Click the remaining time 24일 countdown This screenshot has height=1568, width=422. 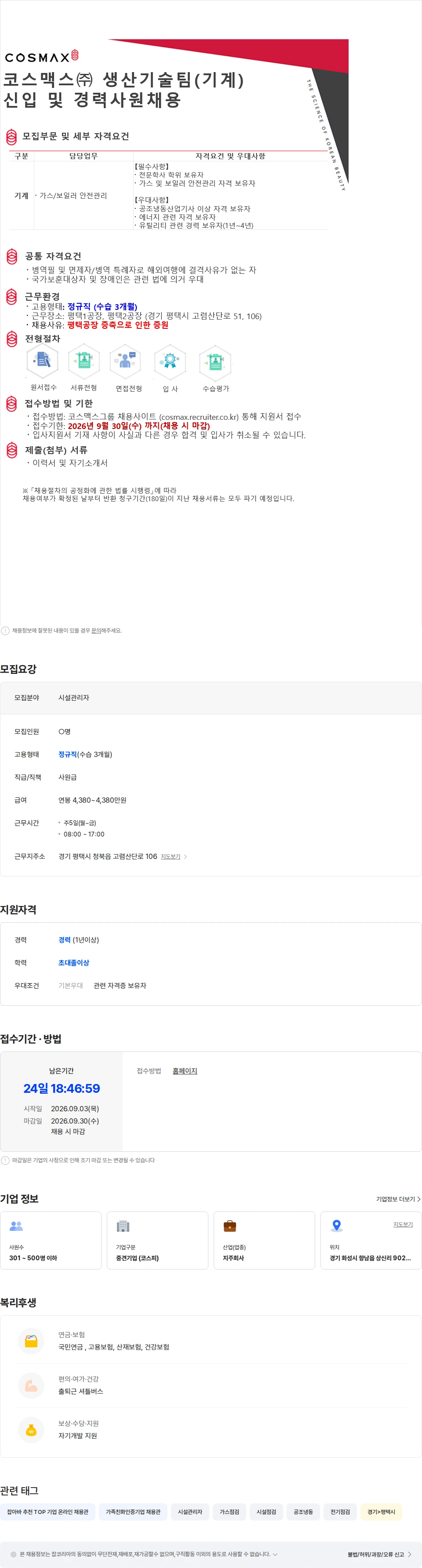(x=62, y=1088)
